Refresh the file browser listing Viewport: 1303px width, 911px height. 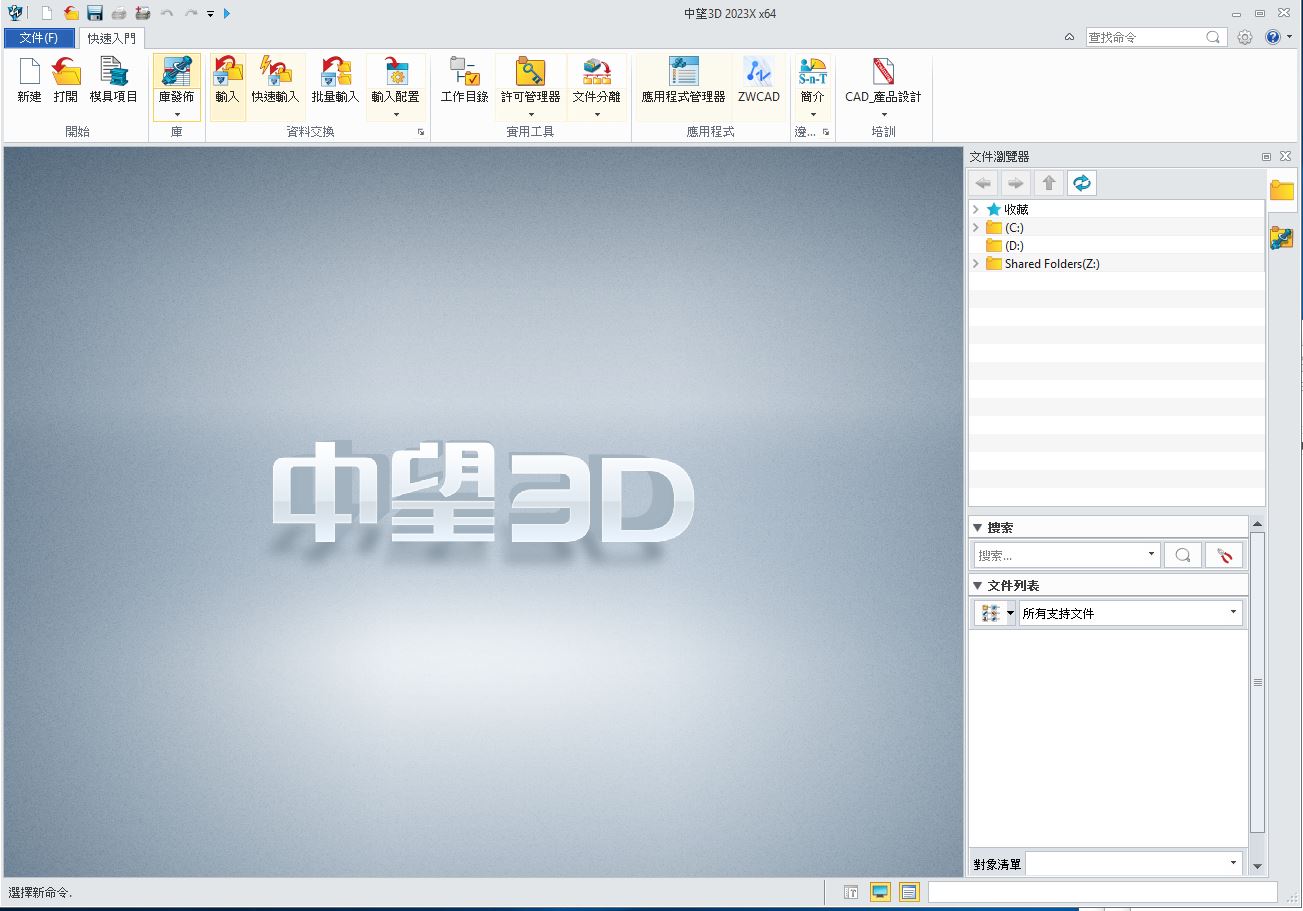(x=1081, y=183)
